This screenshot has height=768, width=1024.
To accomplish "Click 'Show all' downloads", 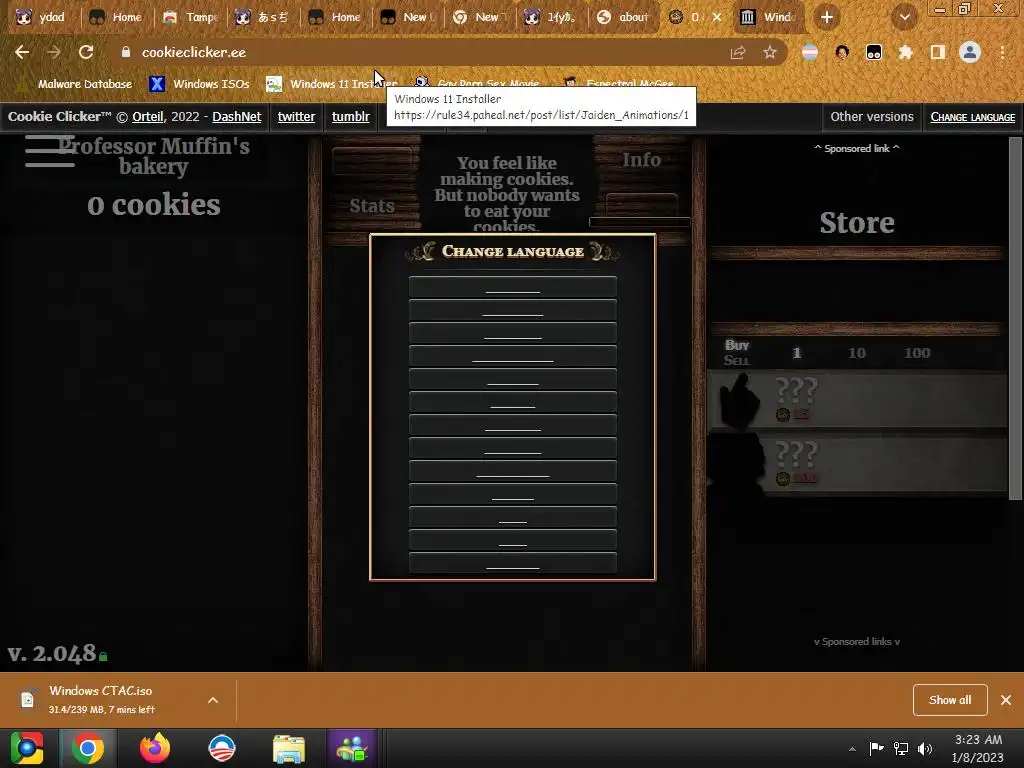I will (950, 700).
